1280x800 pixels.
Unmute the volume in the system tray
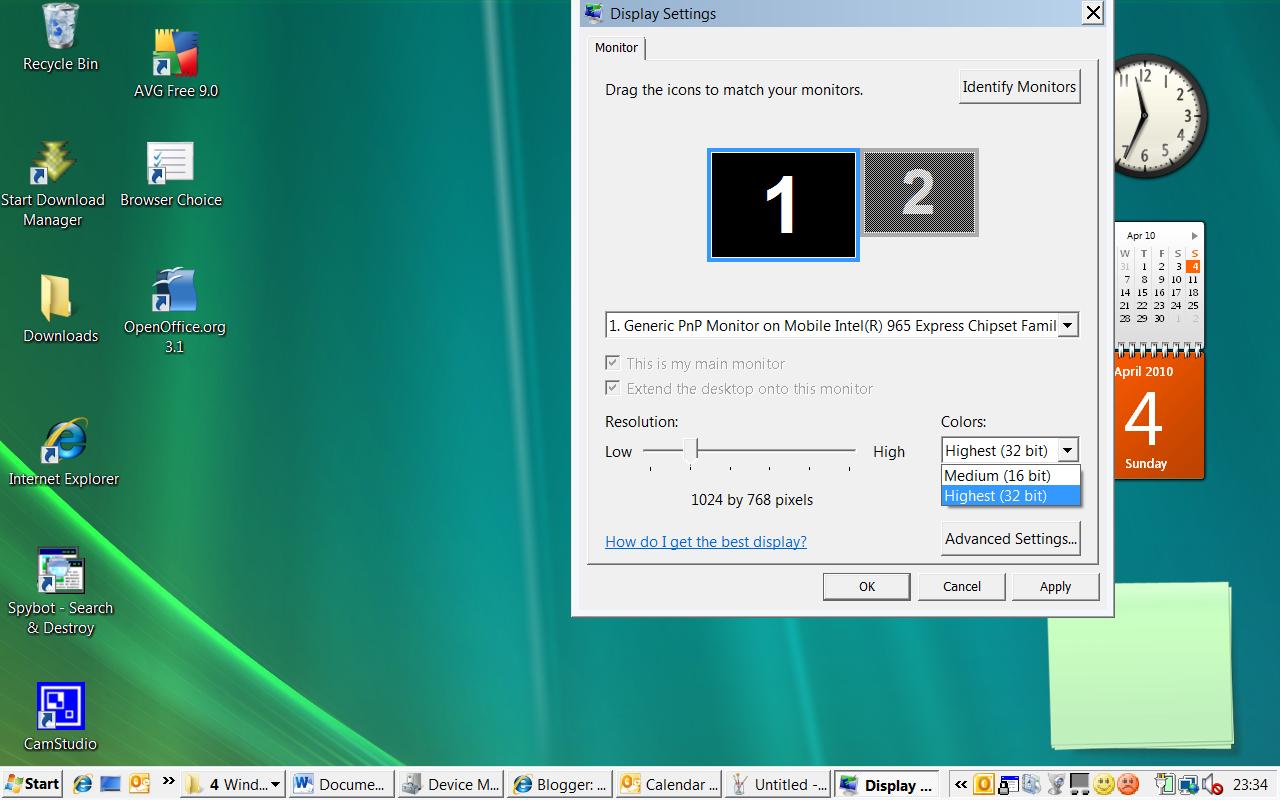1213,785
